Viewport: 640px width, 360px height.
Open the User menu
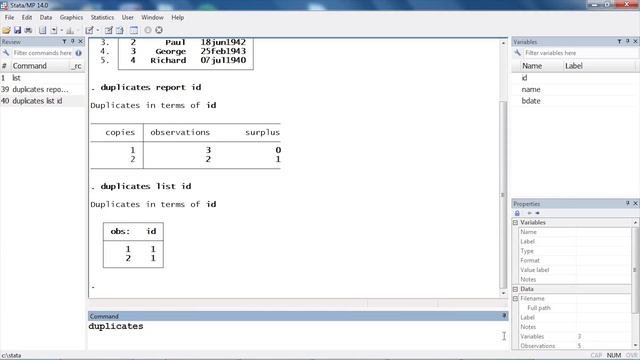128,18
